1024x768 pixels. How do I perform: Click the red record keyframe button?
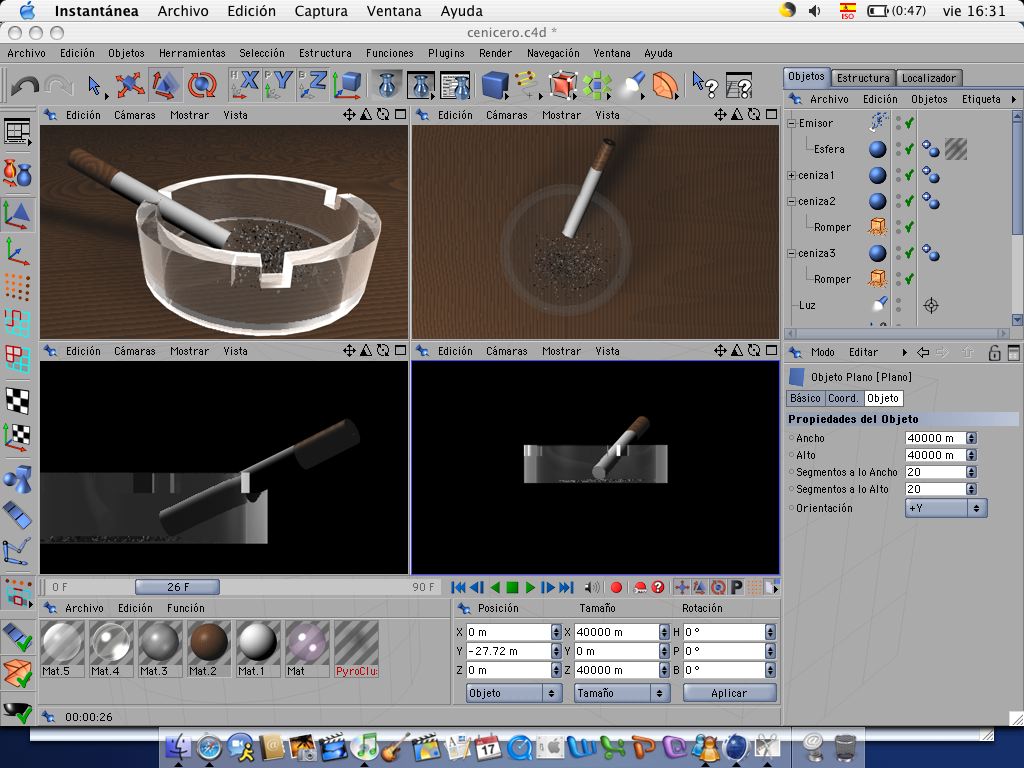tap(616, 587)
